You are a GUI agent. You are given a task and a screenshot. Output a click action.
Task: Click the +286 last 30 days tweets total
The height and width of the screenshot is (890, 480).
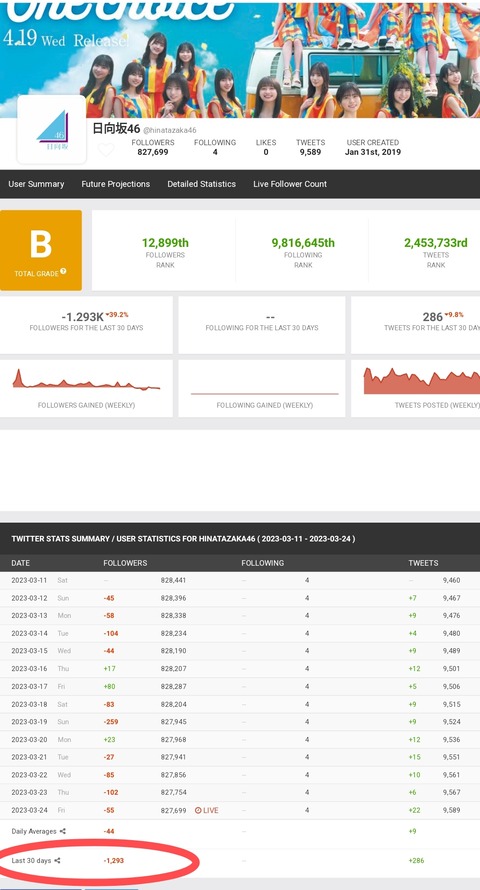[x=416, y=860]
